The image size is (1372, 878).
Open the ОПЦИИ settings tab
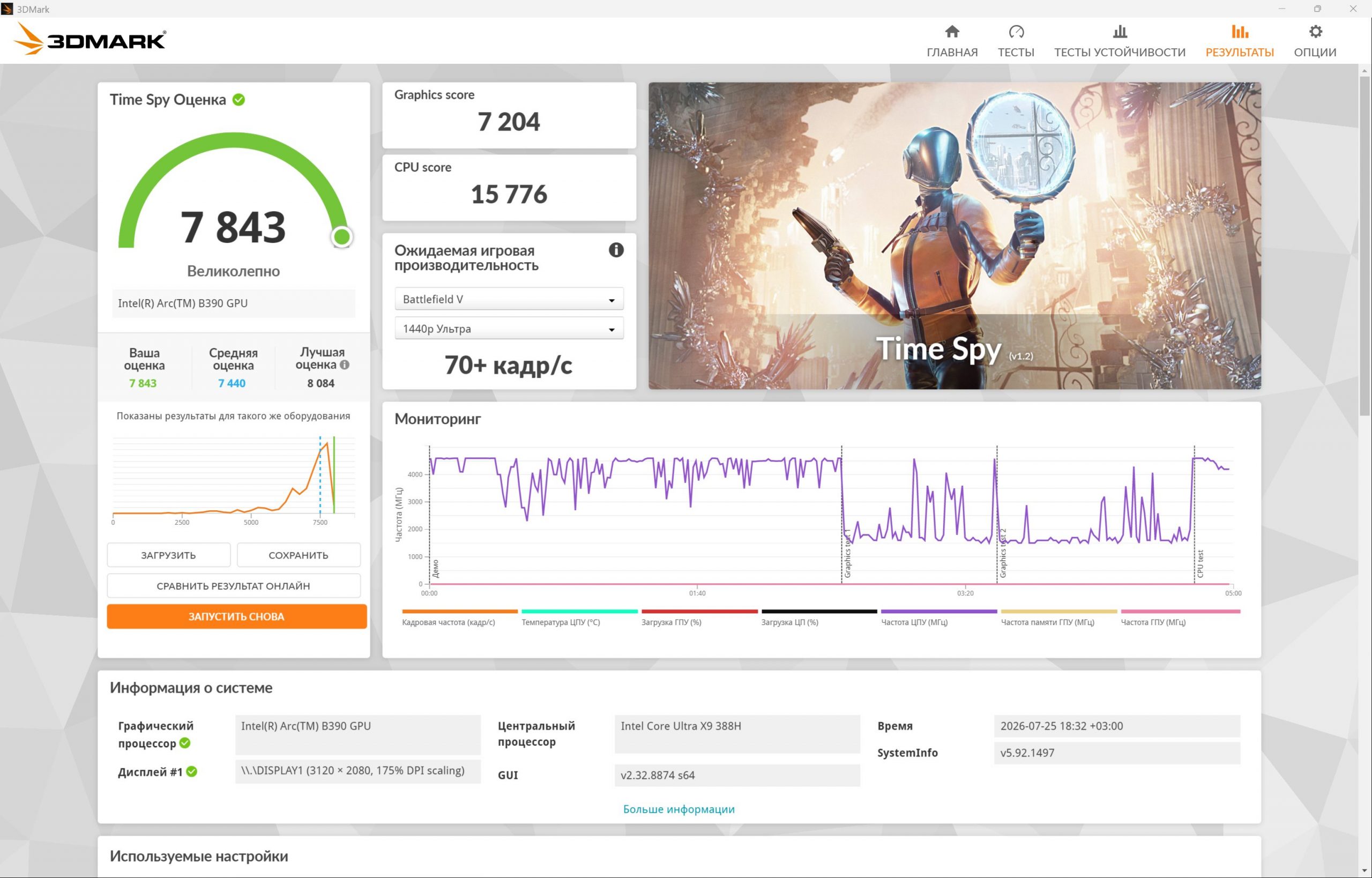(x=1315, y=42)
